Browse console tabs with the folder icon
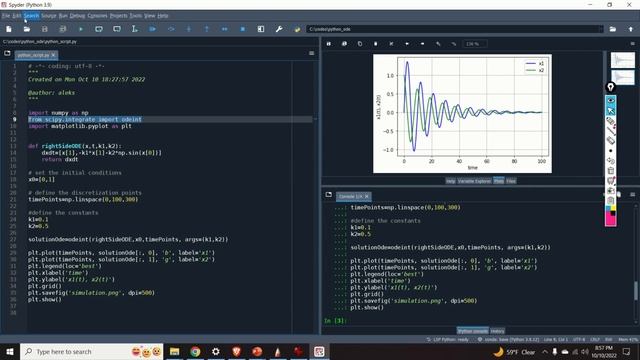This screenshot has width=640, height=360. pos(329,195)
